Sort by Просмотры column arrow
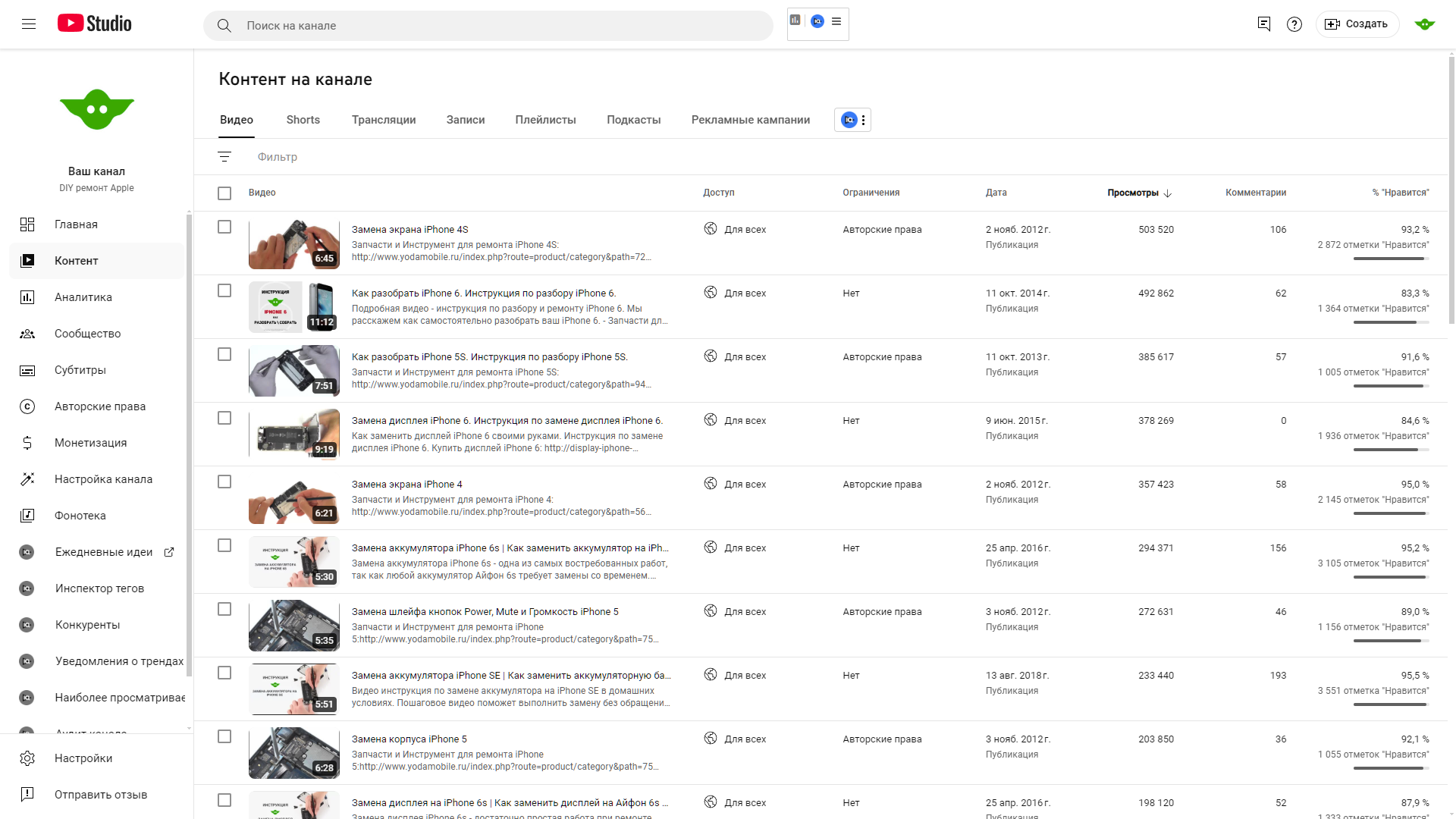Image resolution: width=1456 pixels, height=819 pixels. coord(1168,193)
